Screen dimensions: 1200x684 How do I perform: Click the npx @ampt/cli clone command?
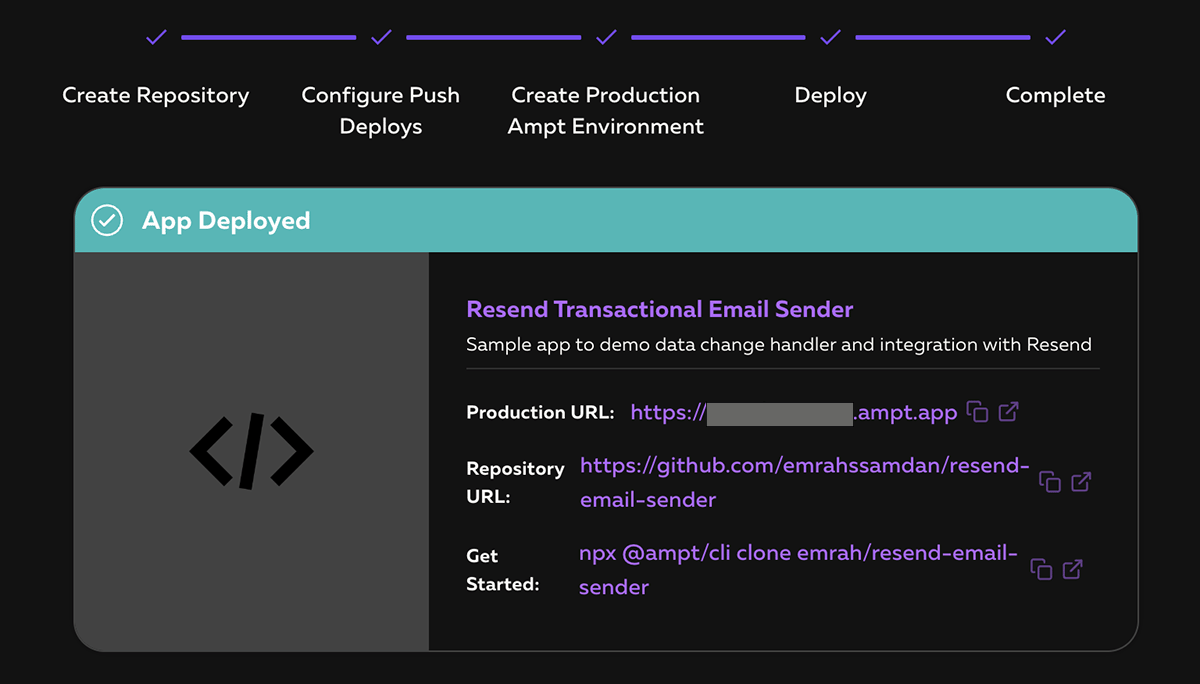(798, 570)
